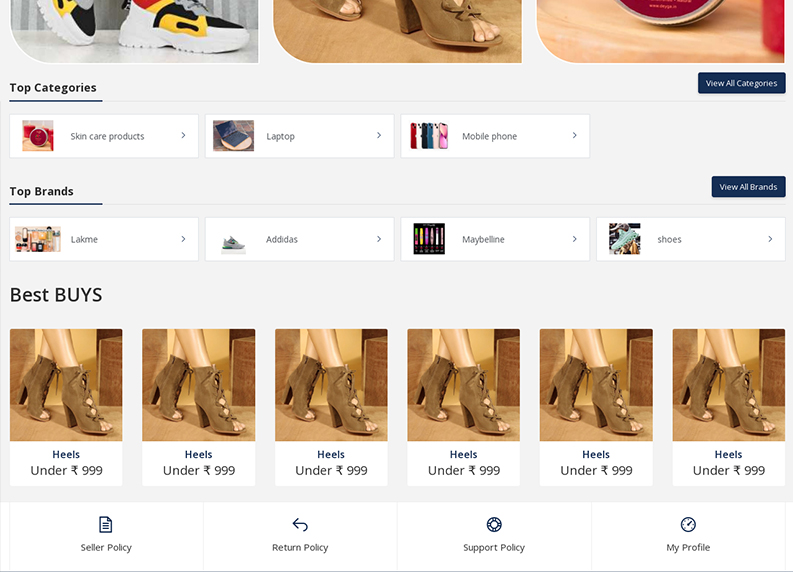This screenshot has width=793, height=572.
Task: Click the Maybelline brand name text
Action: click(483, 240)
